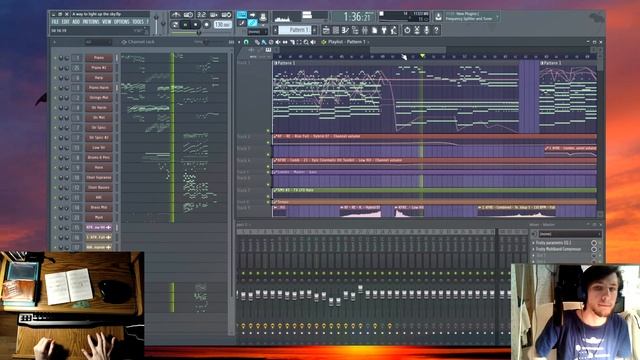
Task: Click the stop button in transport
Action: (196, 24)
